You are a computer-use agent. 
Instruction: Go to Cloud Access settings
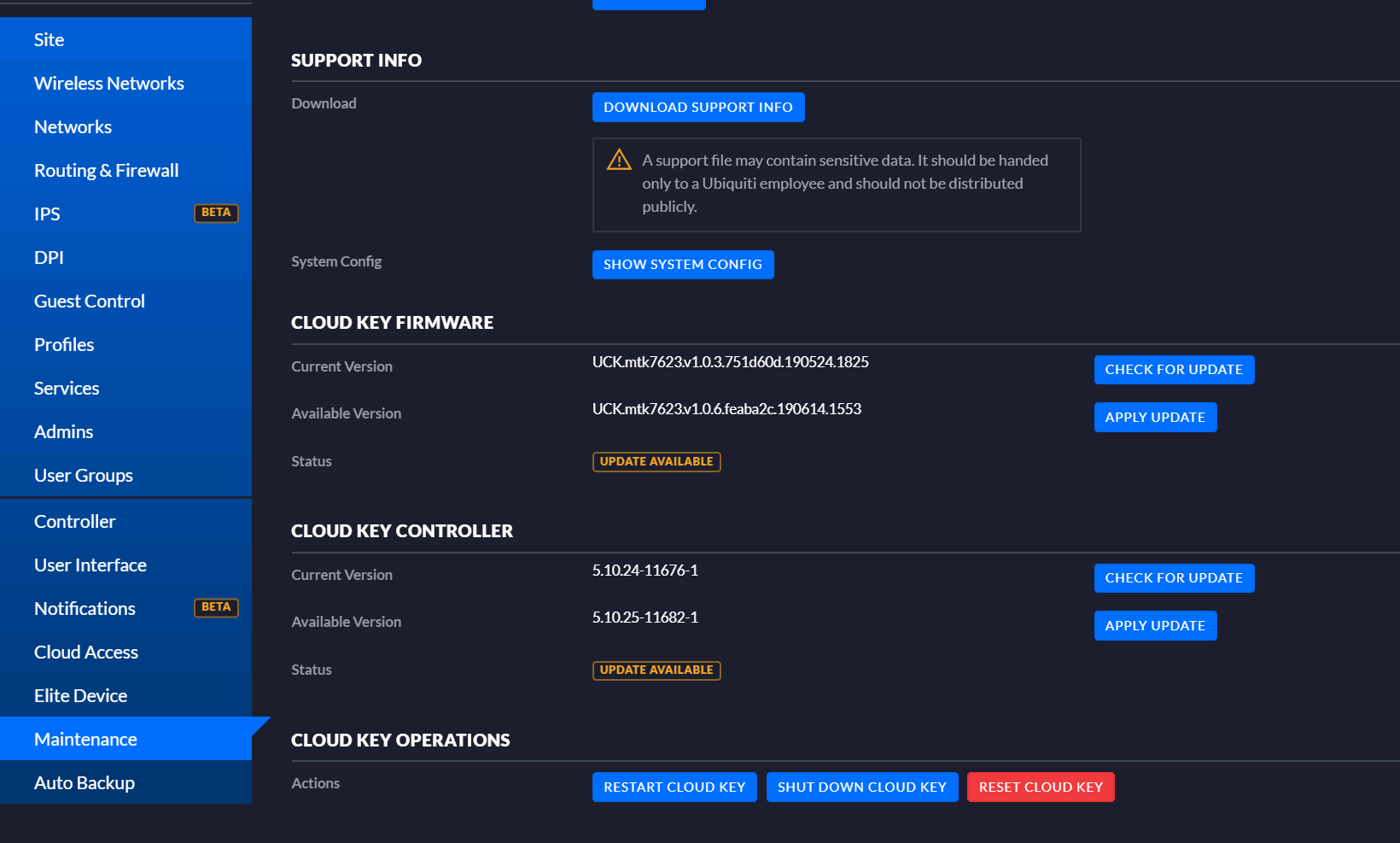coord(85,653)
